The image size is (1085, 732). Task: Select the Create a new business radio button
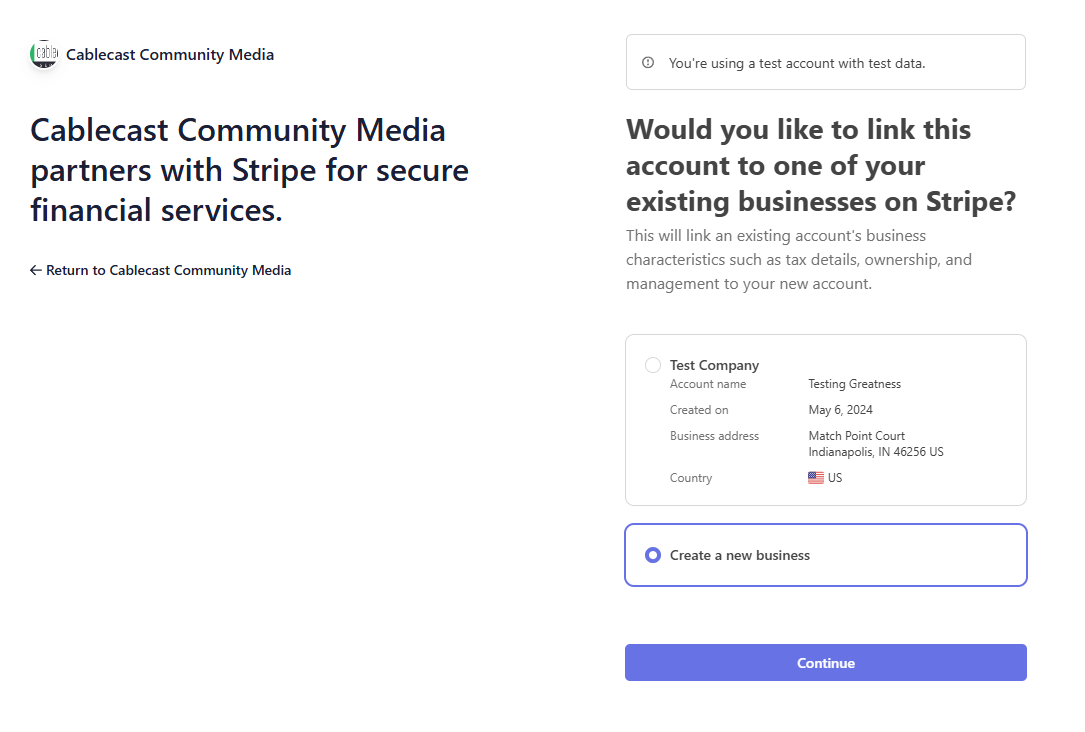point(653,555)
